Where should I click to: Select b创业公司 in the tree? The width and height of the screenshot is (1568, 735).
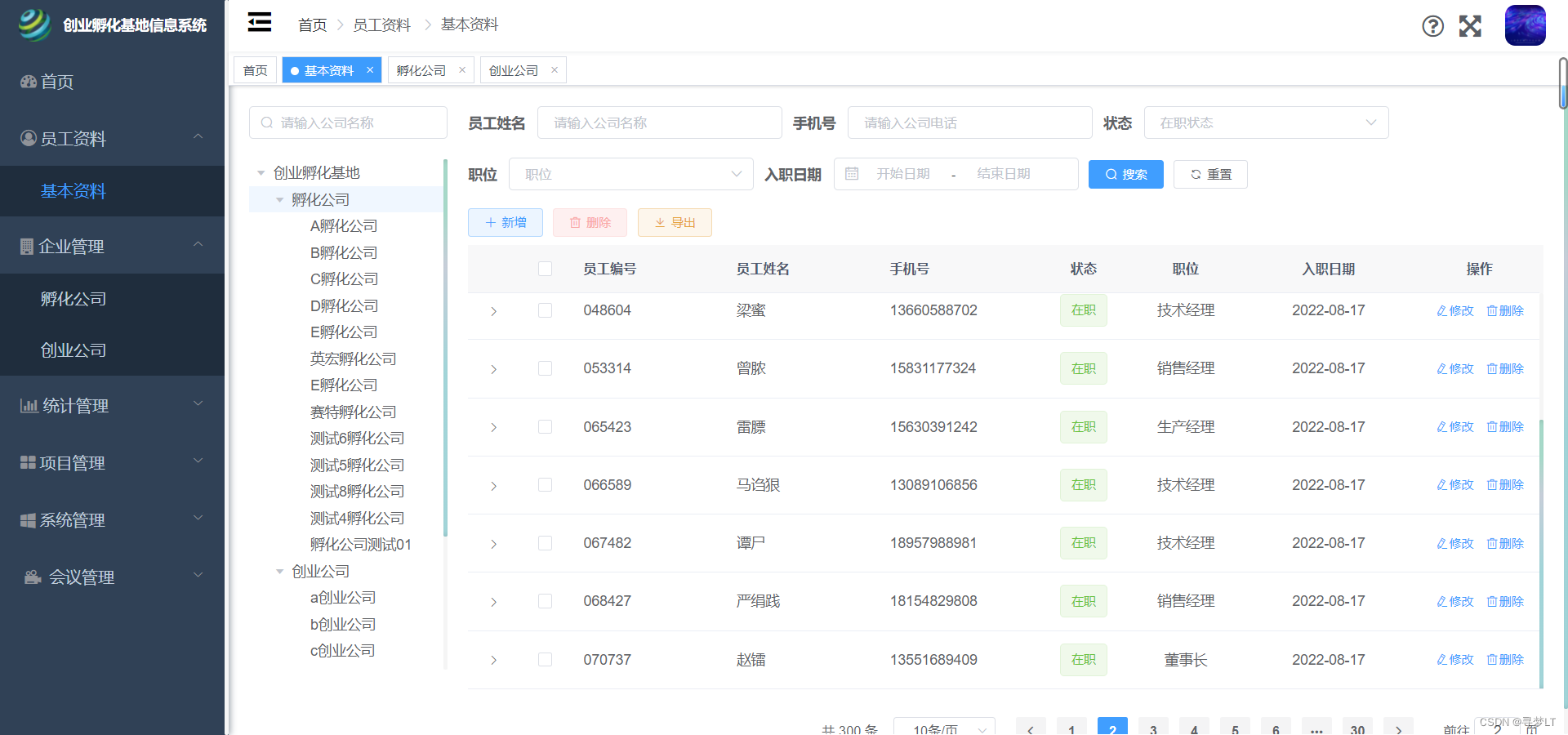(x=343, y=625)
